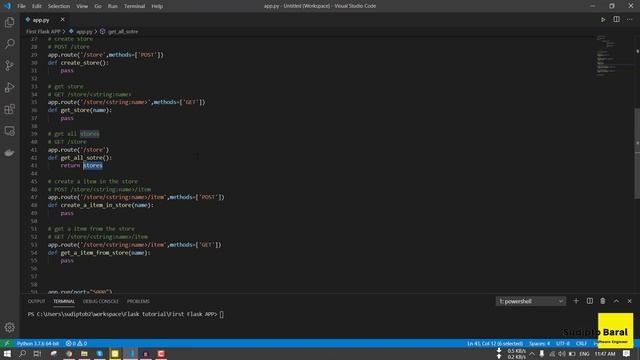Click the get_all_sotre breadcrumb symbol
The width and height of the screenshot is (640, 360).
[x=122, y=31]
